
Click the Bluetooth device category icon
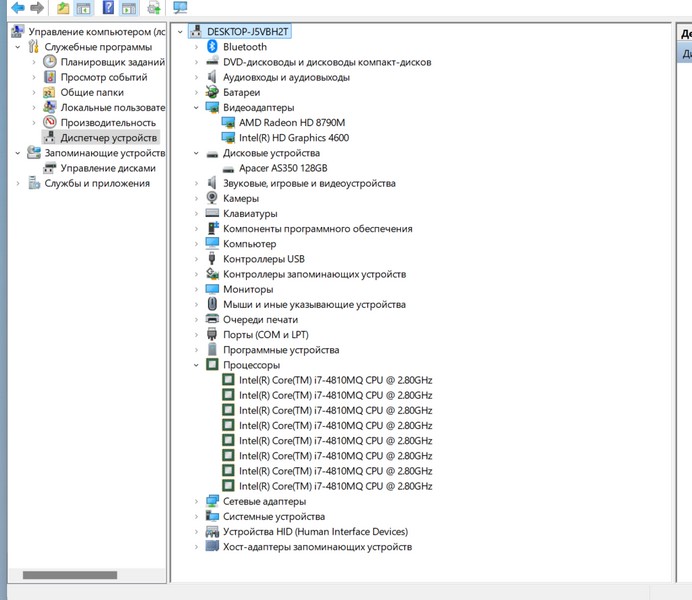point(212,47)
